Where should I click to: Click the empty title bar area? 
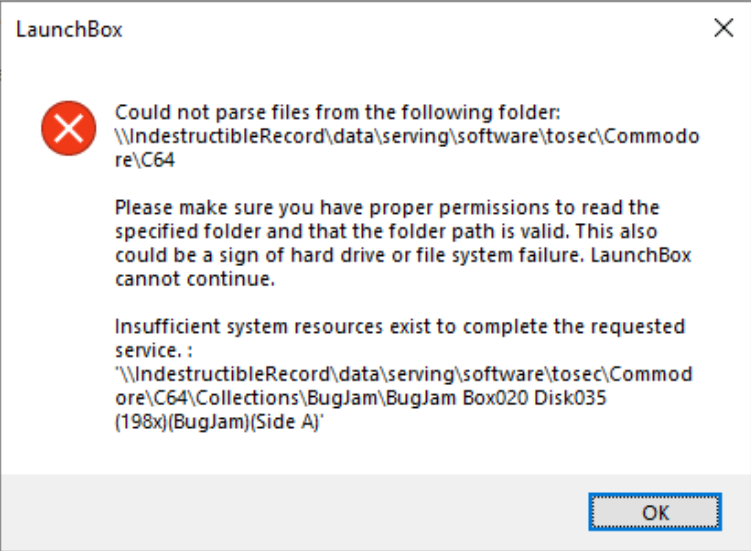[x=412, y=29]
